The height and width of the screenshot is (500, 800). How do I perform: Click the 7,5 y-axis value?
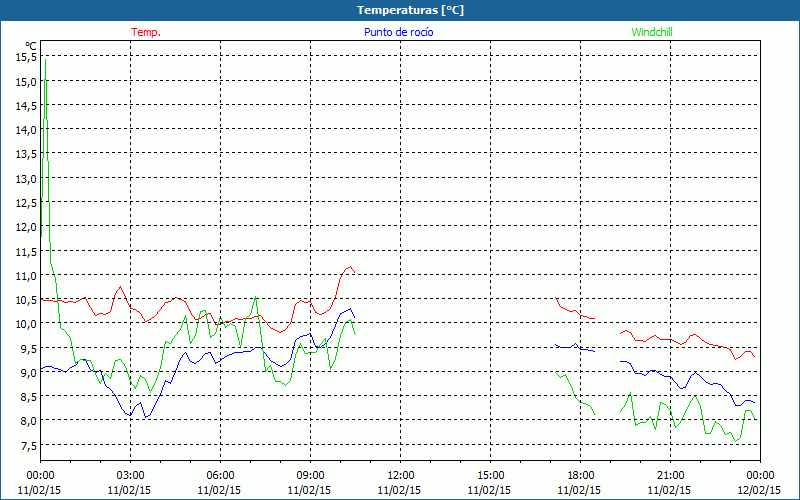[x=28, y=445]
